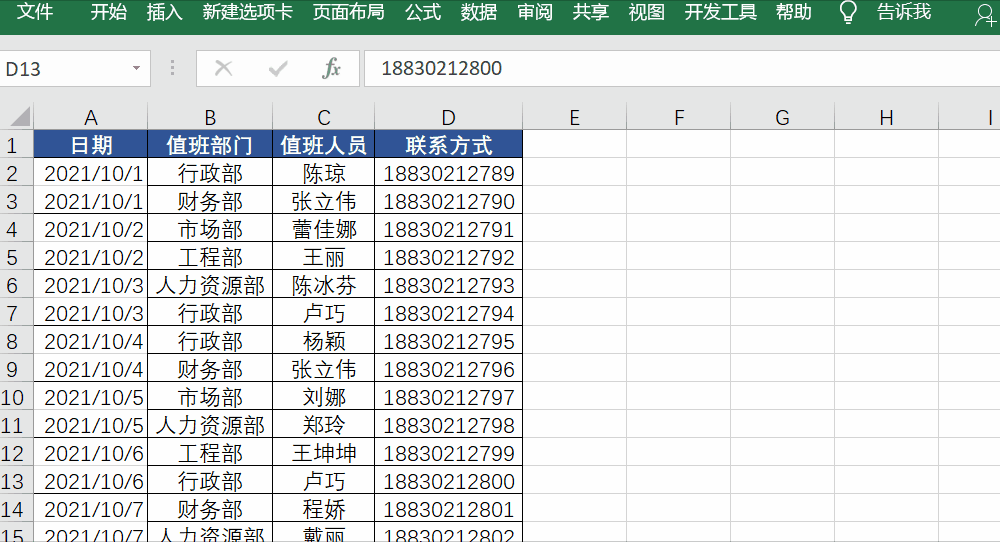Image resolution: width=1000 pixels, height=542 pixels.
Task: Open the 新建选项卡 tab
Action: (x=247, y=12)
